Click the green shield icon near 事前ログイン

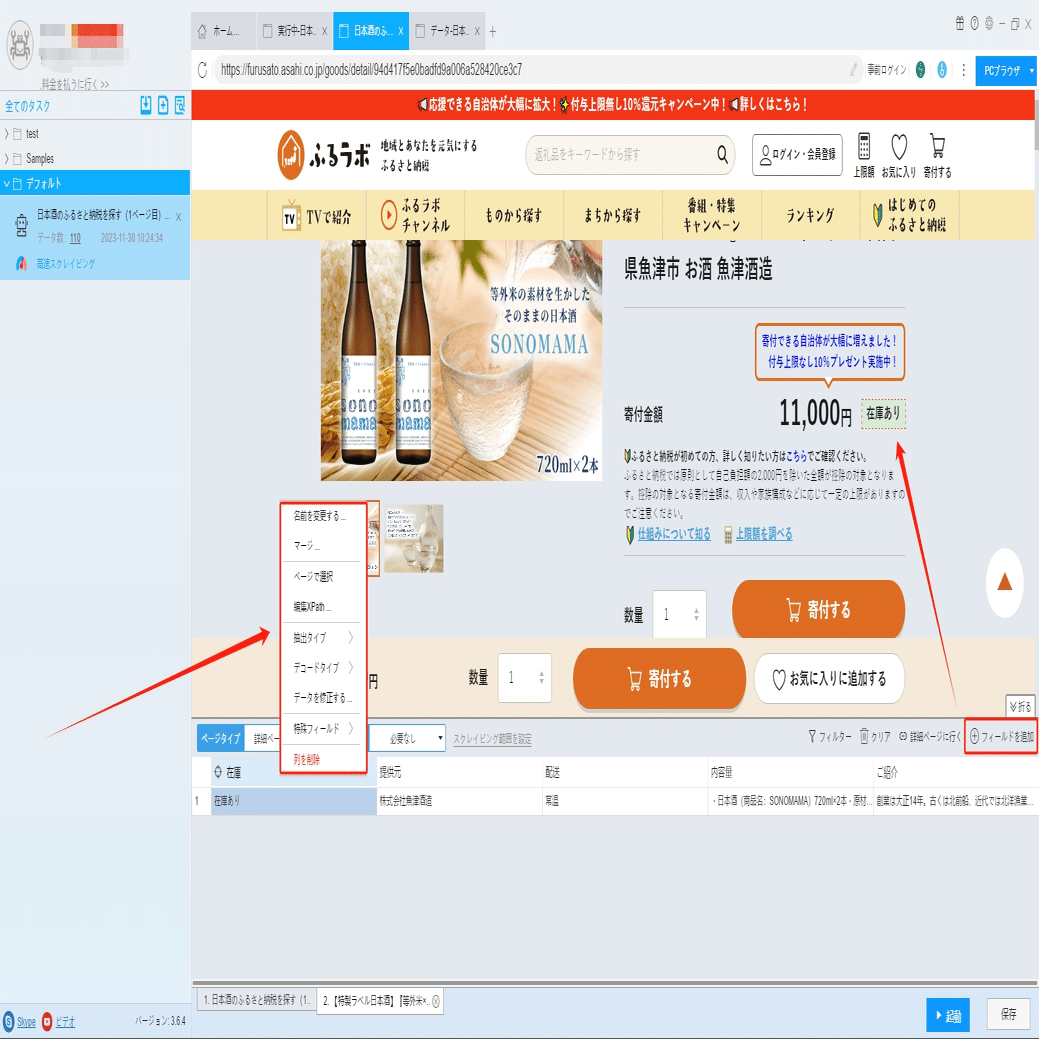tap(920, 70)
